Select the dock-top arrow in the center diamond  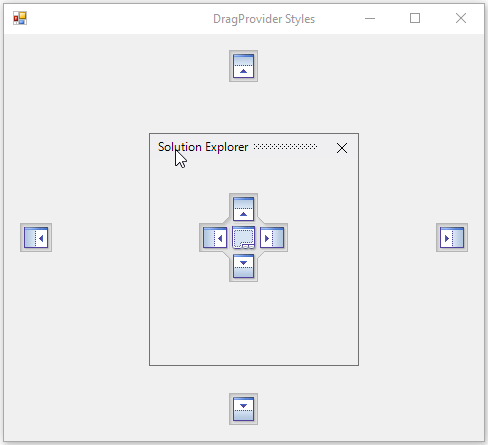[243, 209]
